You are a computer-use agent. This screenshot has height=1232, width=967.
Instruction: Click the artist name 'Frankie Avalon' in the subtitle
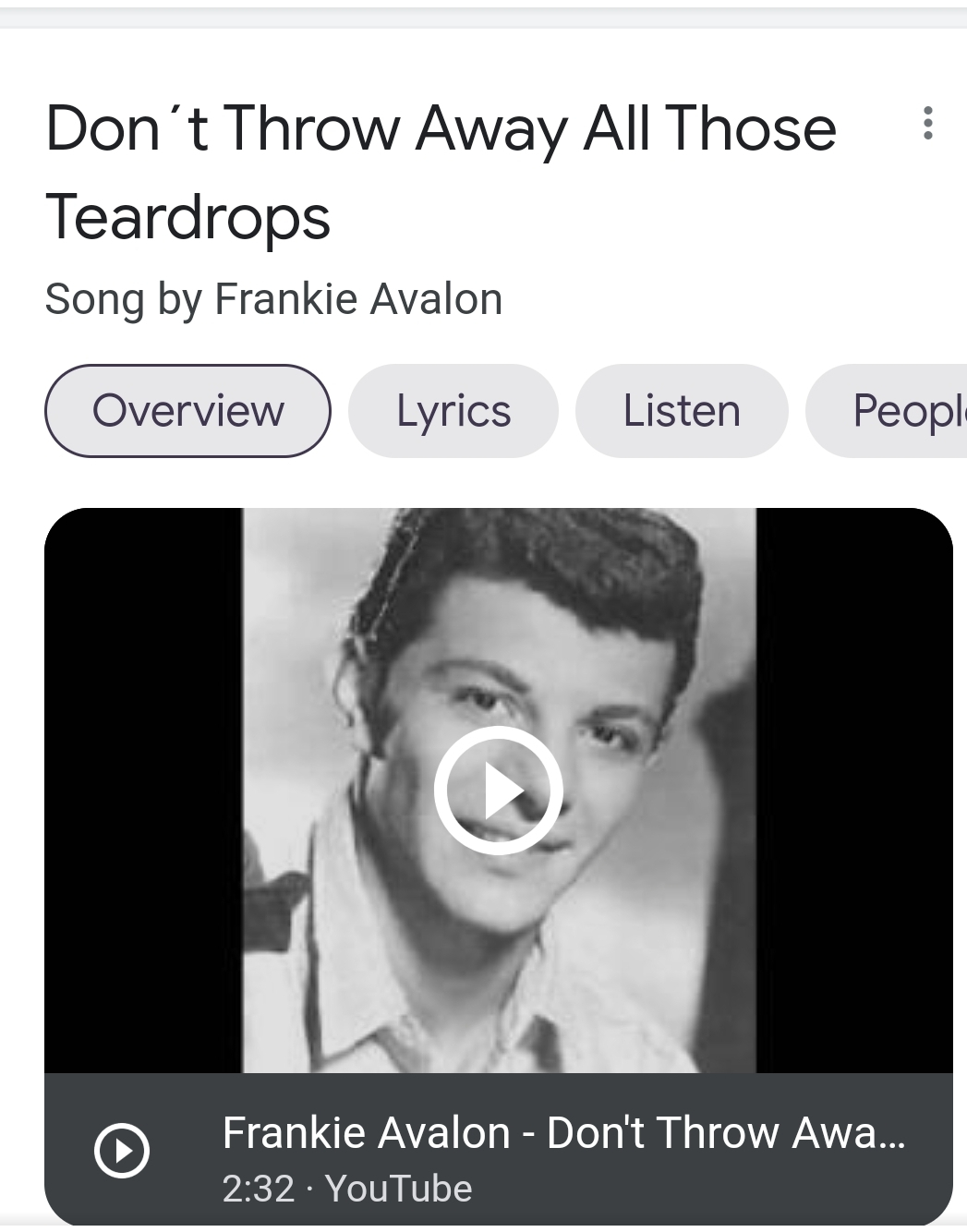click(x=358, y=299)
